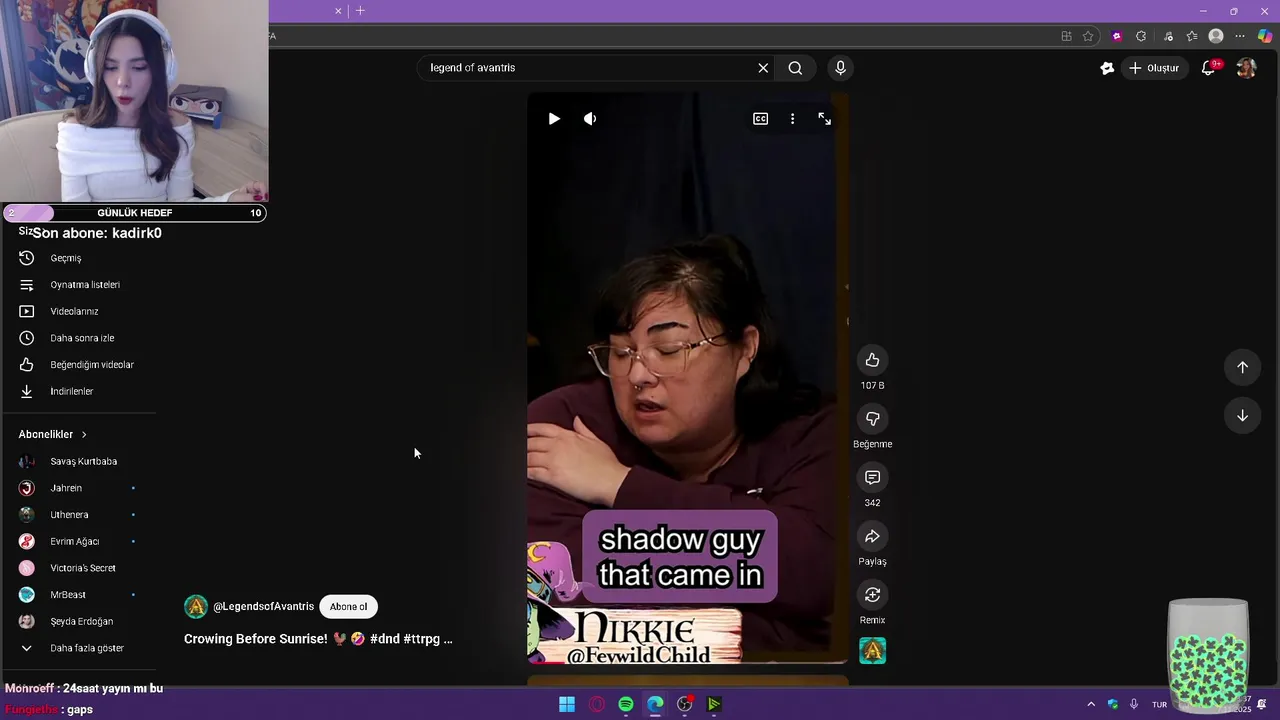The image size is (1280, 720).
Task: Open Şeyda Erdoğan subscription channel
Action: pyautogui.click(x=80, y=621)
